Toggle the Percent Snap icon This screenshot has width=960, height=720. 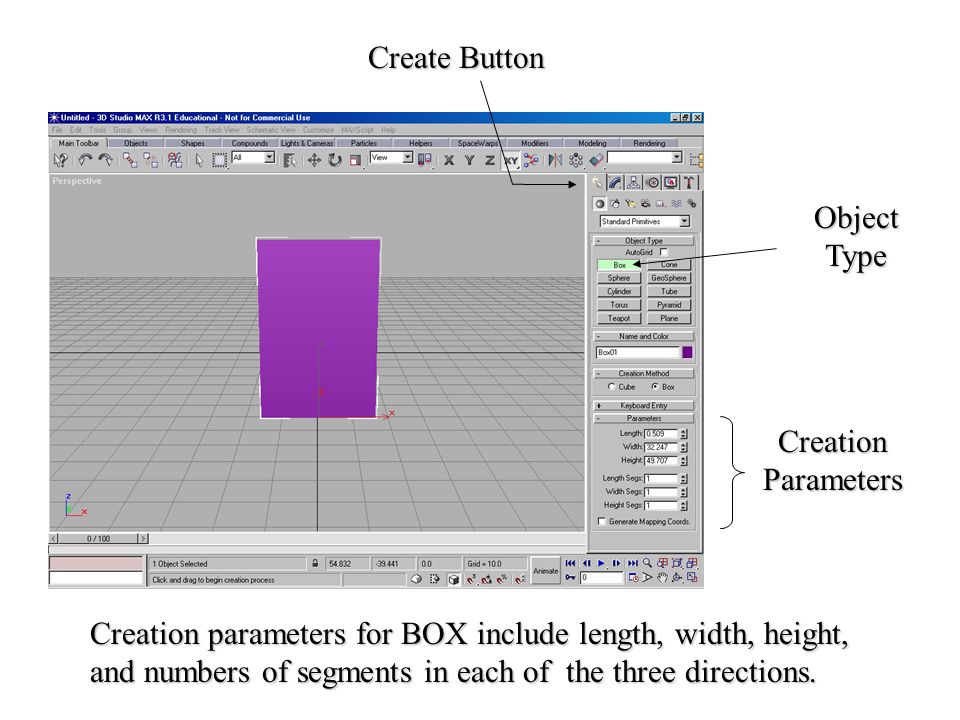click(x=501, y=579)
